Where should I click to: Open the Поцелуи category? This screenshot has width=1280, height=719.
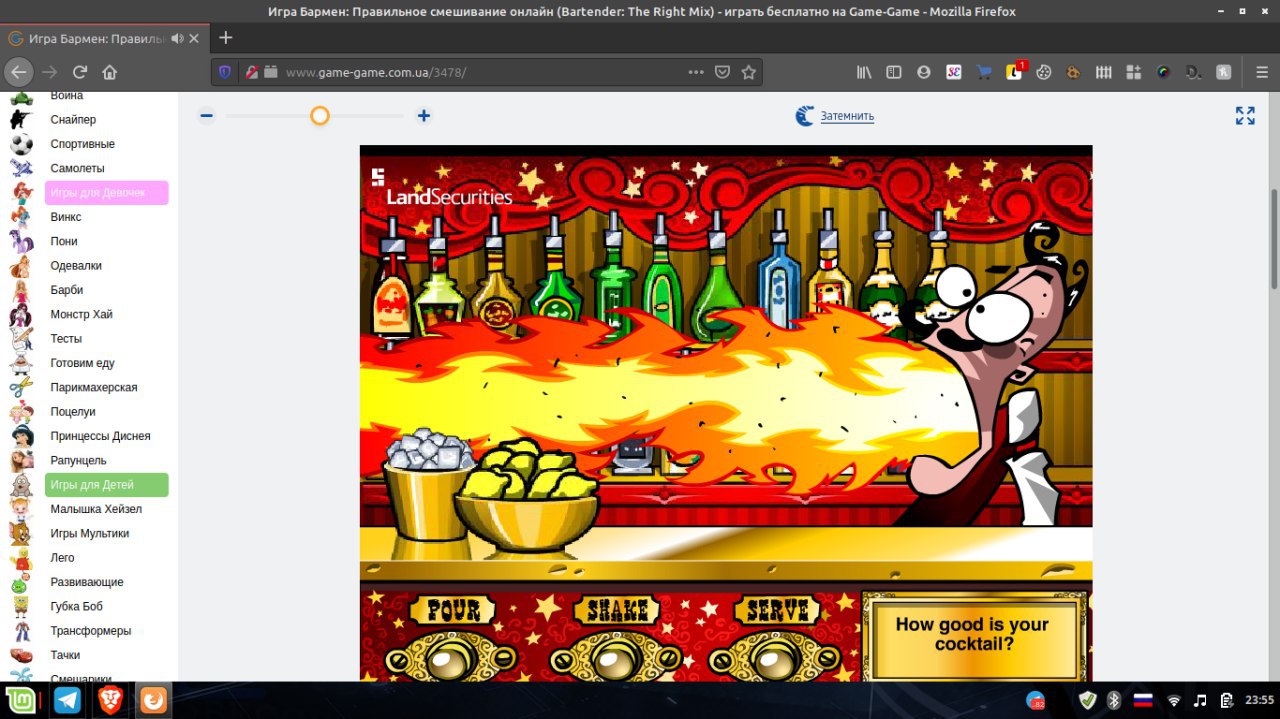(73, 412)
